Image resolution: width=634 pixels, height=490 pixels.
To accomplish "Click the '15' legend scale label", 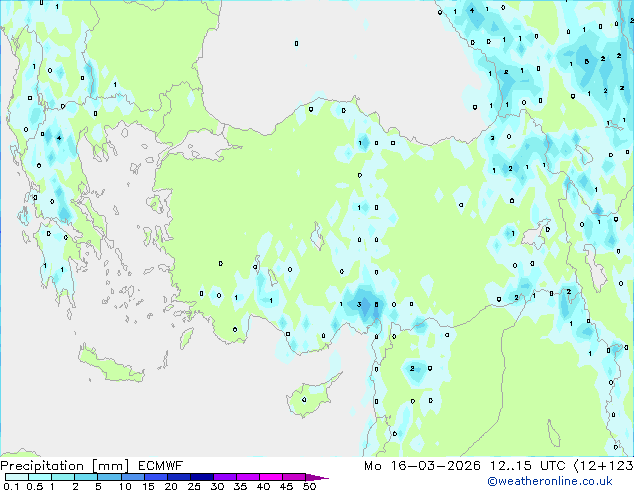I will (x=148, y=486).
